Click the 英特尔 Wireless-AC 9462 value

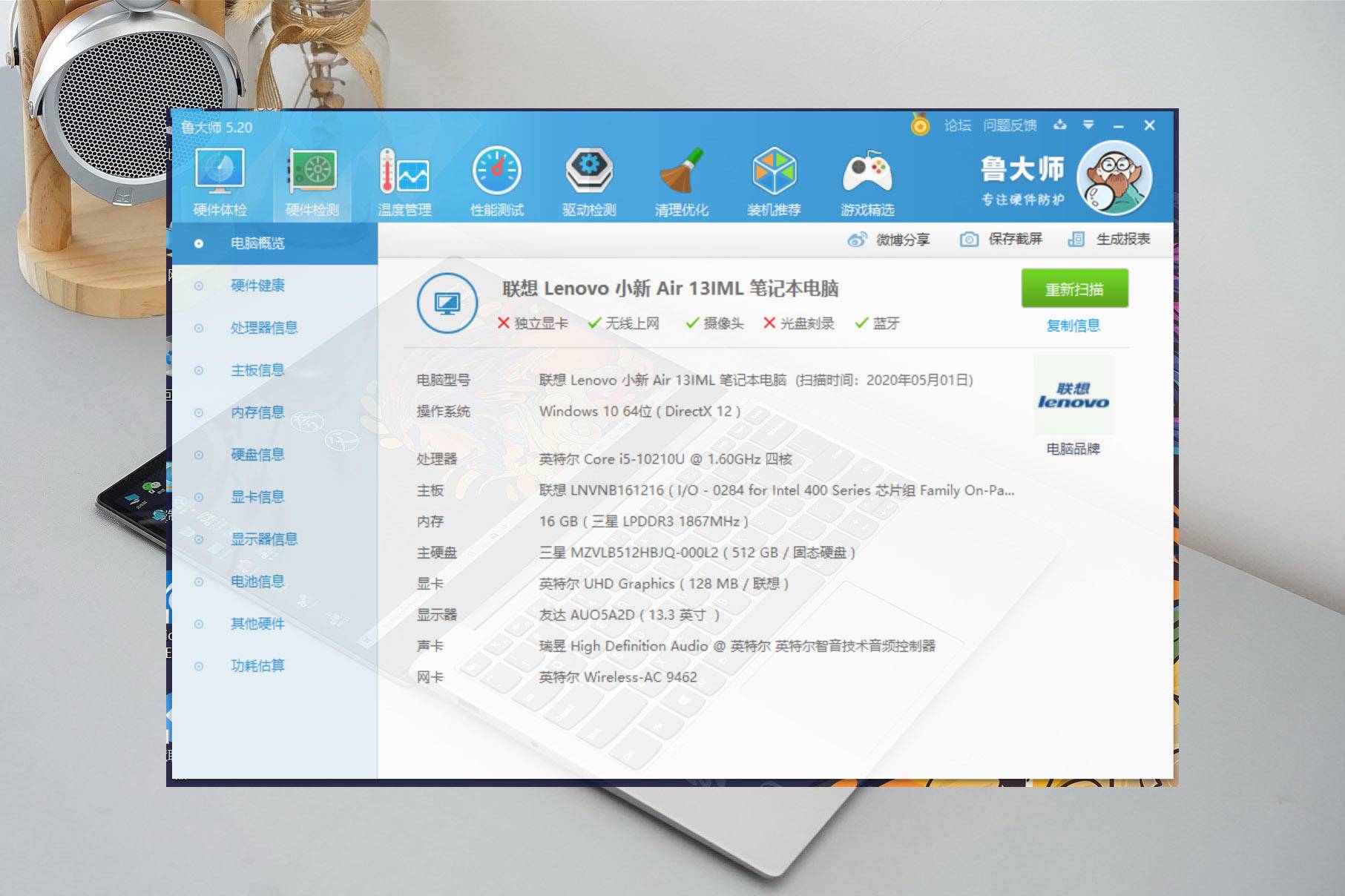(618, 677)
